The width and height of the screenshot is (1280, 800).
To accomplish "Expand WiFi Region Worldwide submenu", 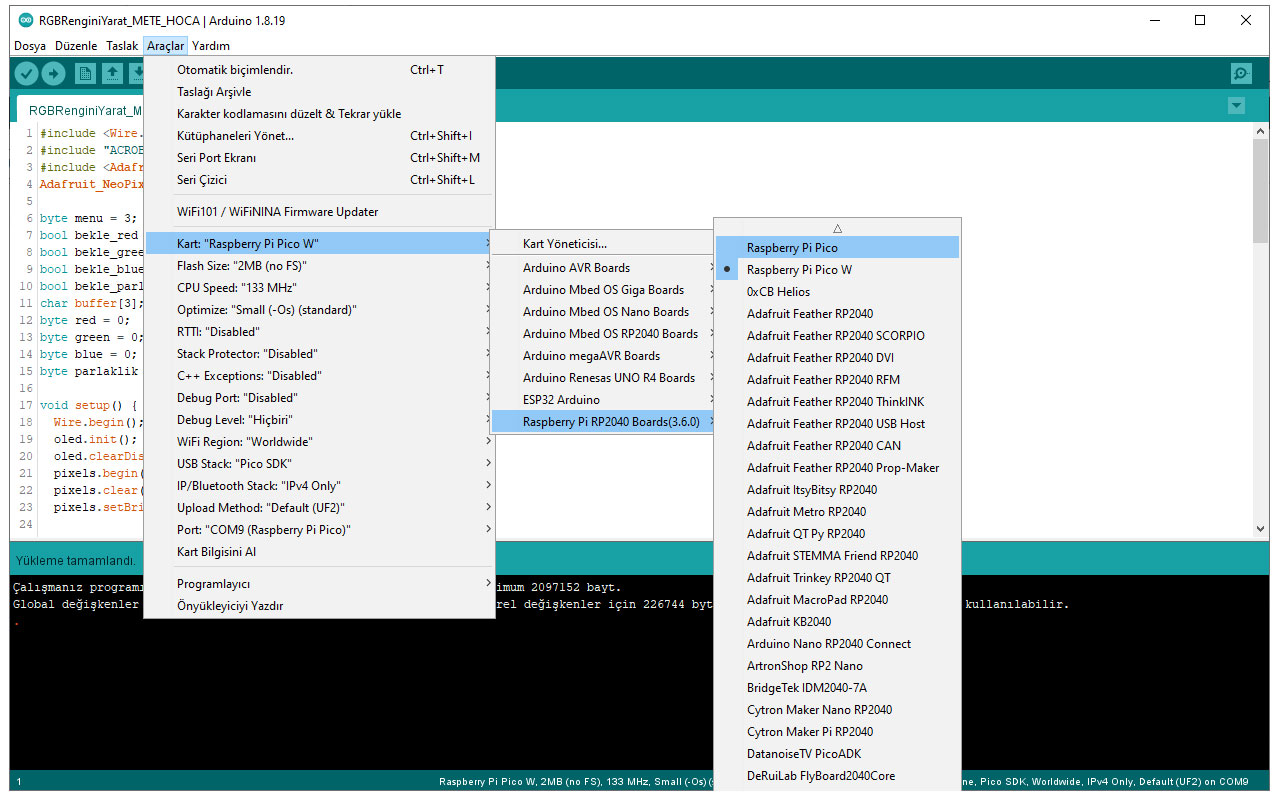I will tap(319, 442).
